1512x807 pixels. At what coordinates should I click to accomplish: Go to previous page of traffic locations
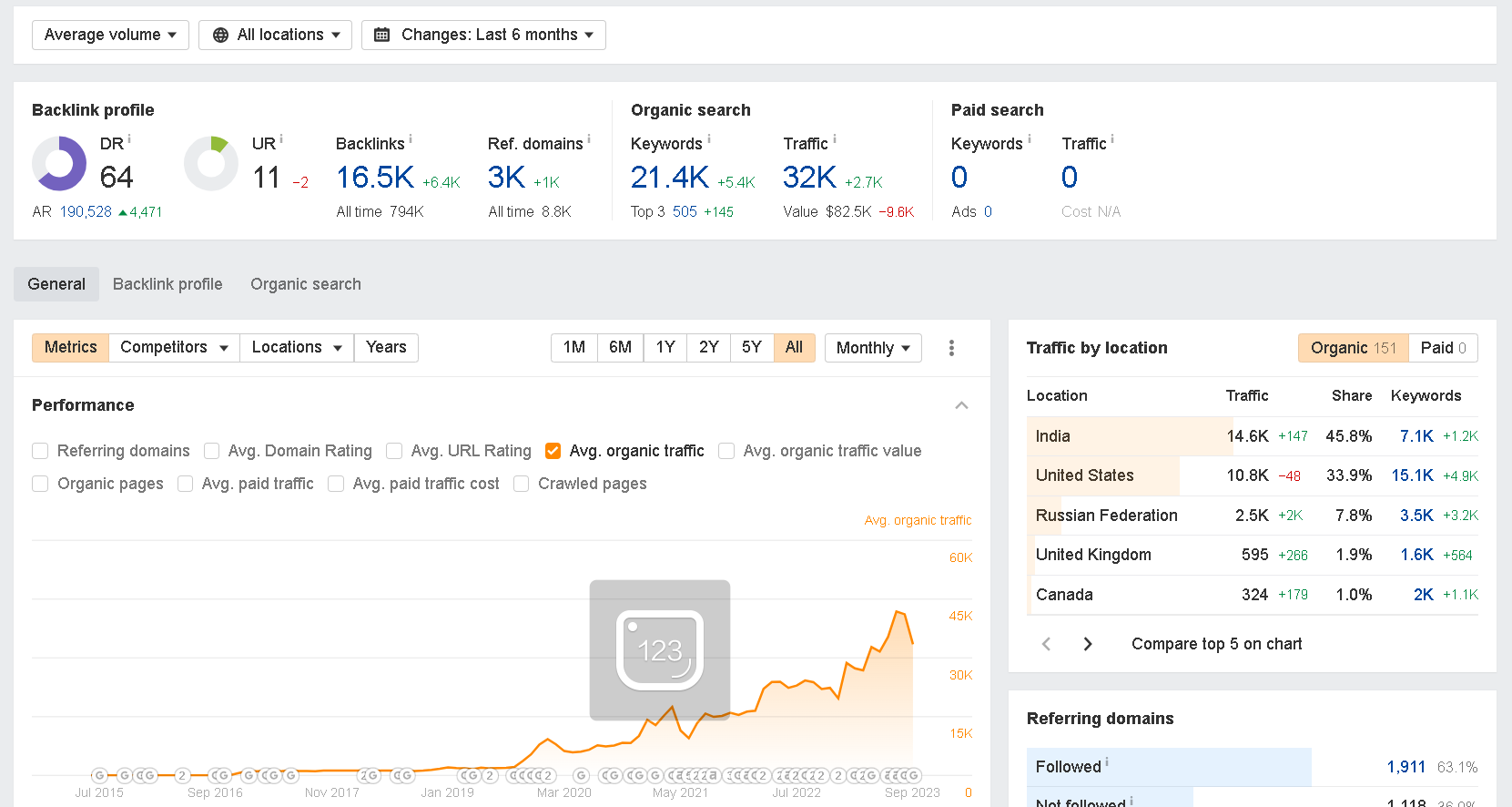[x=1046, y=644]
